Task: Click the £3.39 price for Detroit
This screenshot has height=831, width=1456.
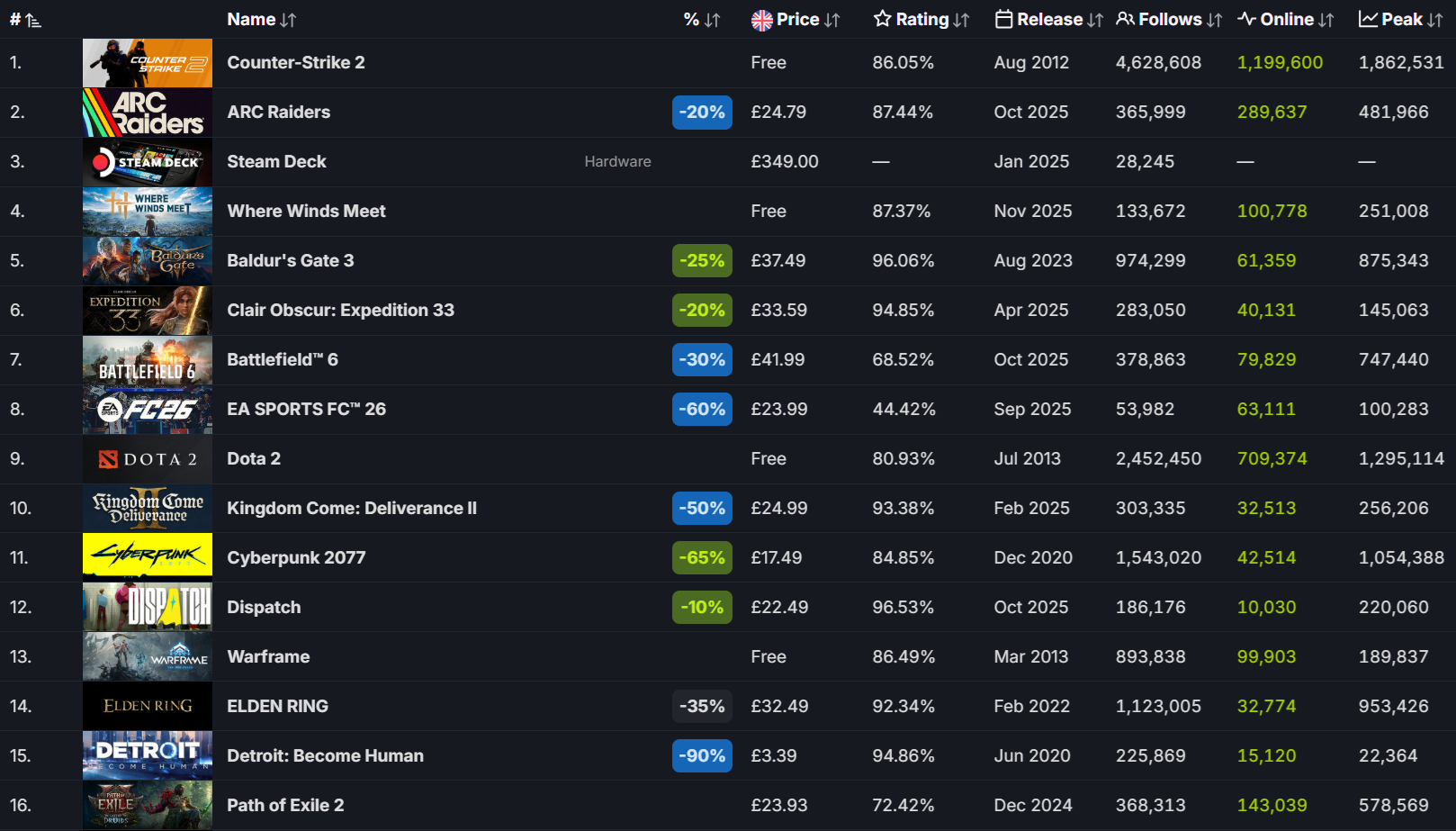Action: coord(773,755)
